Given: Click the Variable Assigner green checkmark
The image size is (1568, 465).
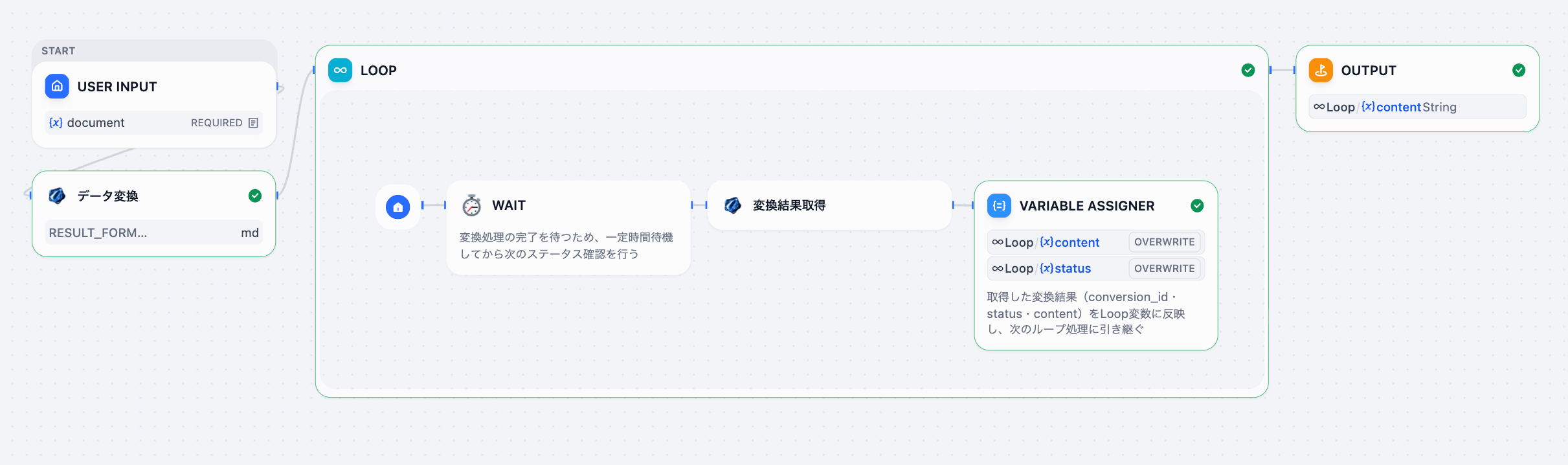Looking at the screenshot, I should point(1197,205).
